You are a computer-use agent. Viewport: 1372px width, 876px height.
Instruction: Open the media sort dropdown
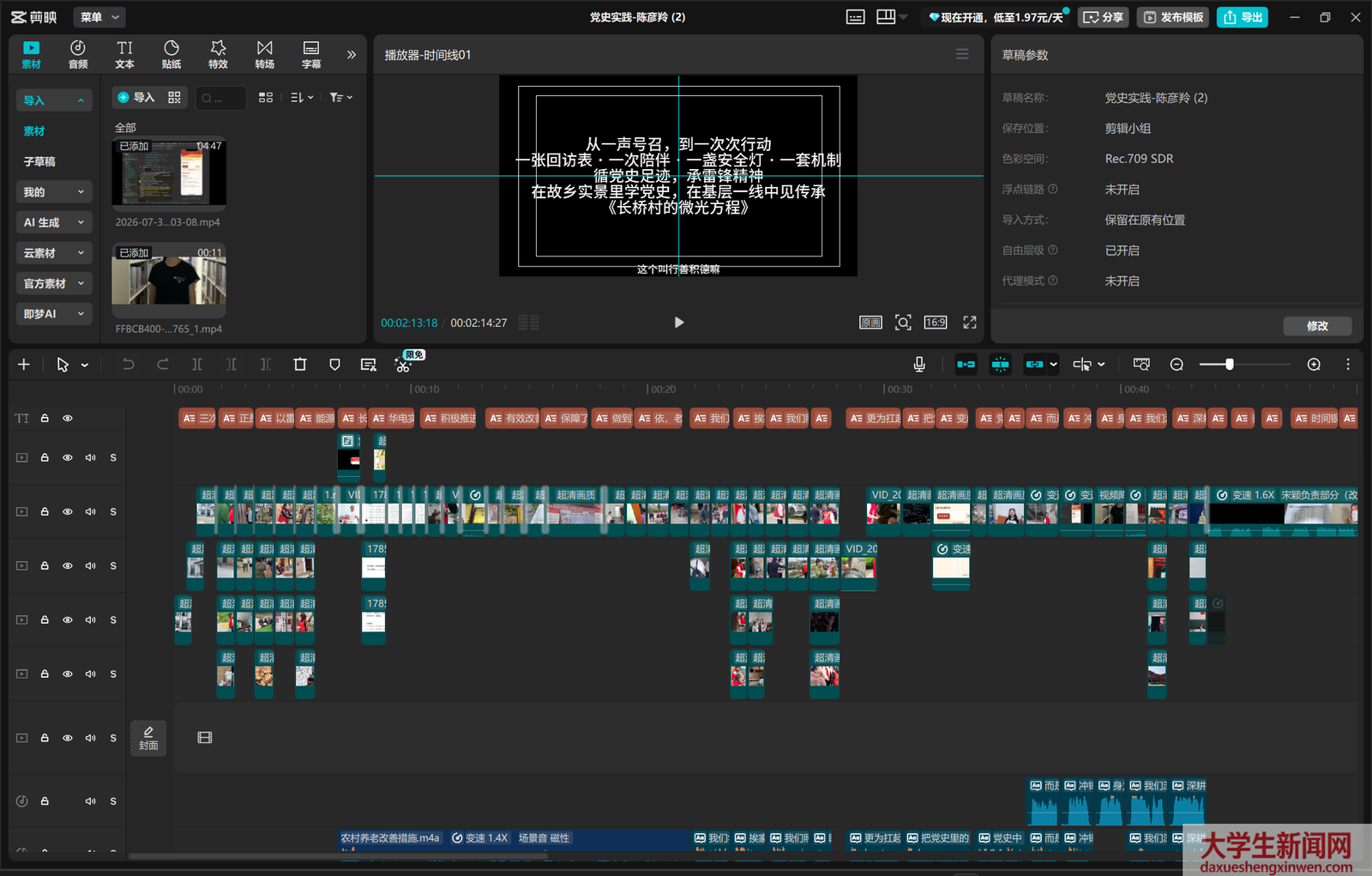[302, 98]
